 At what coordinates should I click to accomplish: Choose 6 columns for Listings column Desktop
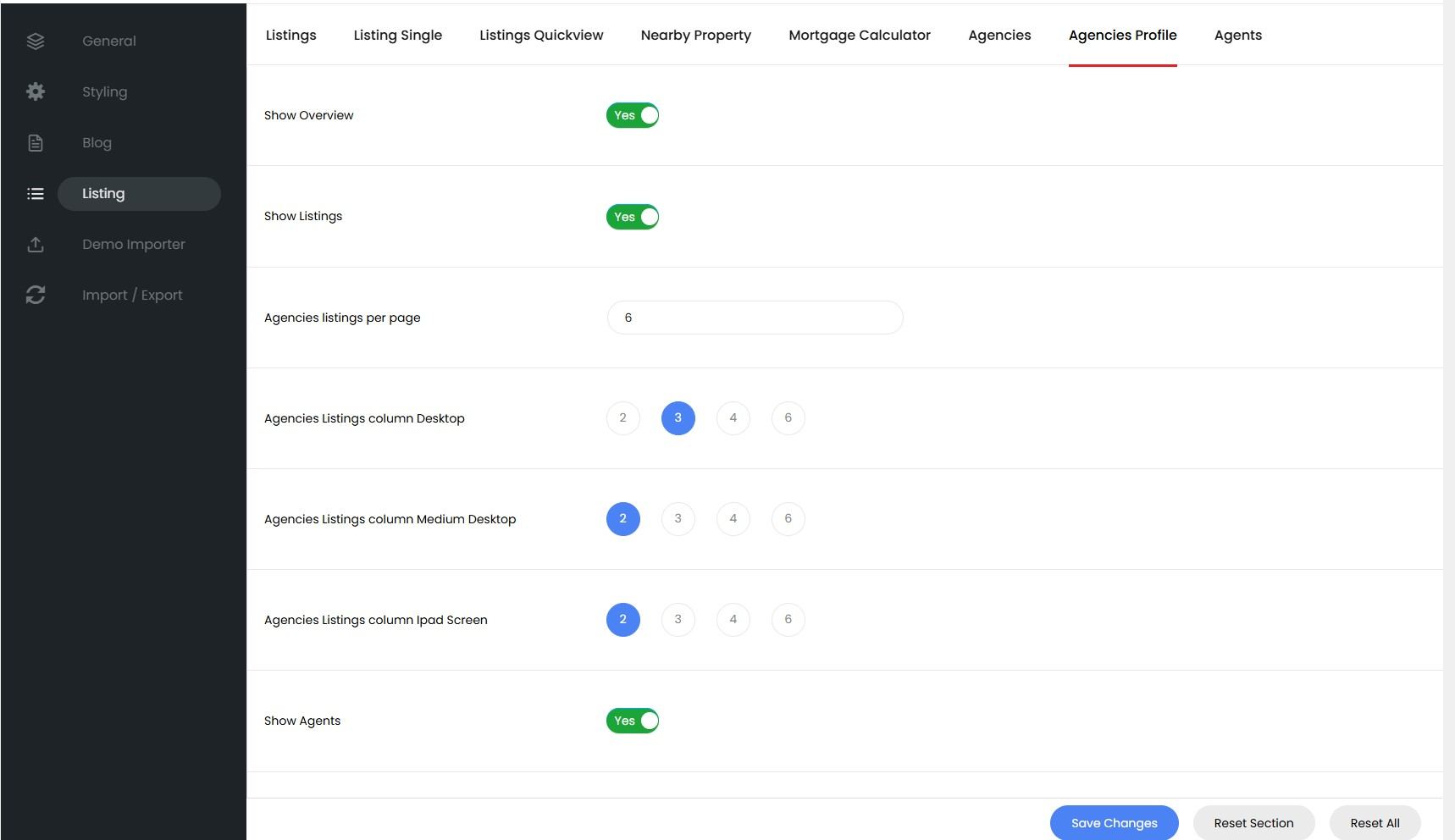tap(788, 417)
